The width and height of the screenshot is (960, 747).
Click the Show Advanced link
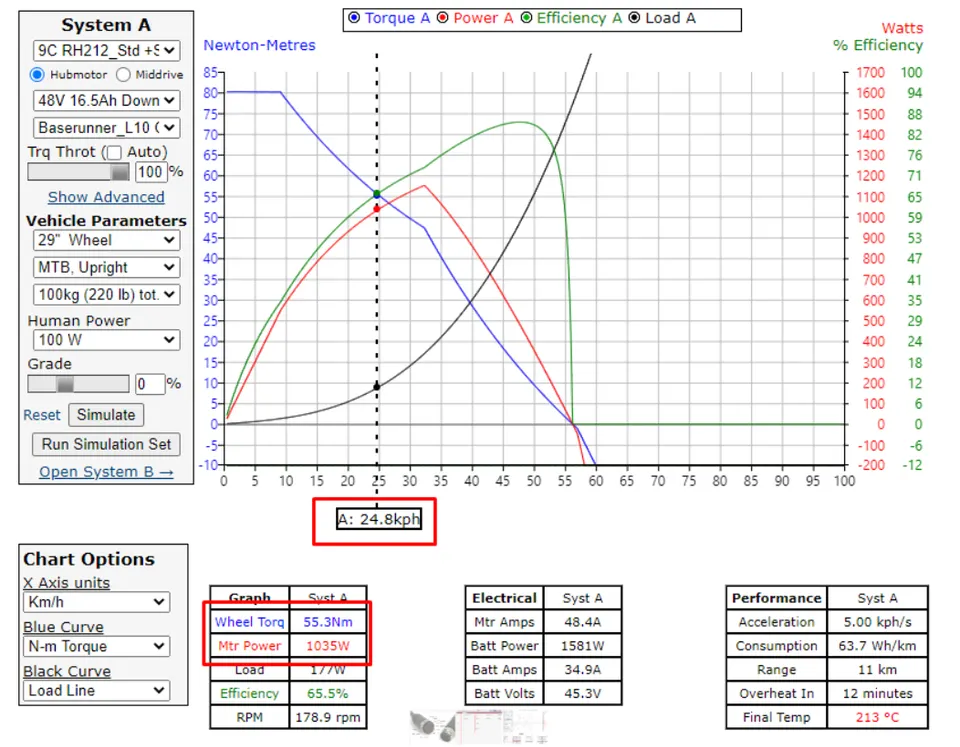tap(106, 197)
